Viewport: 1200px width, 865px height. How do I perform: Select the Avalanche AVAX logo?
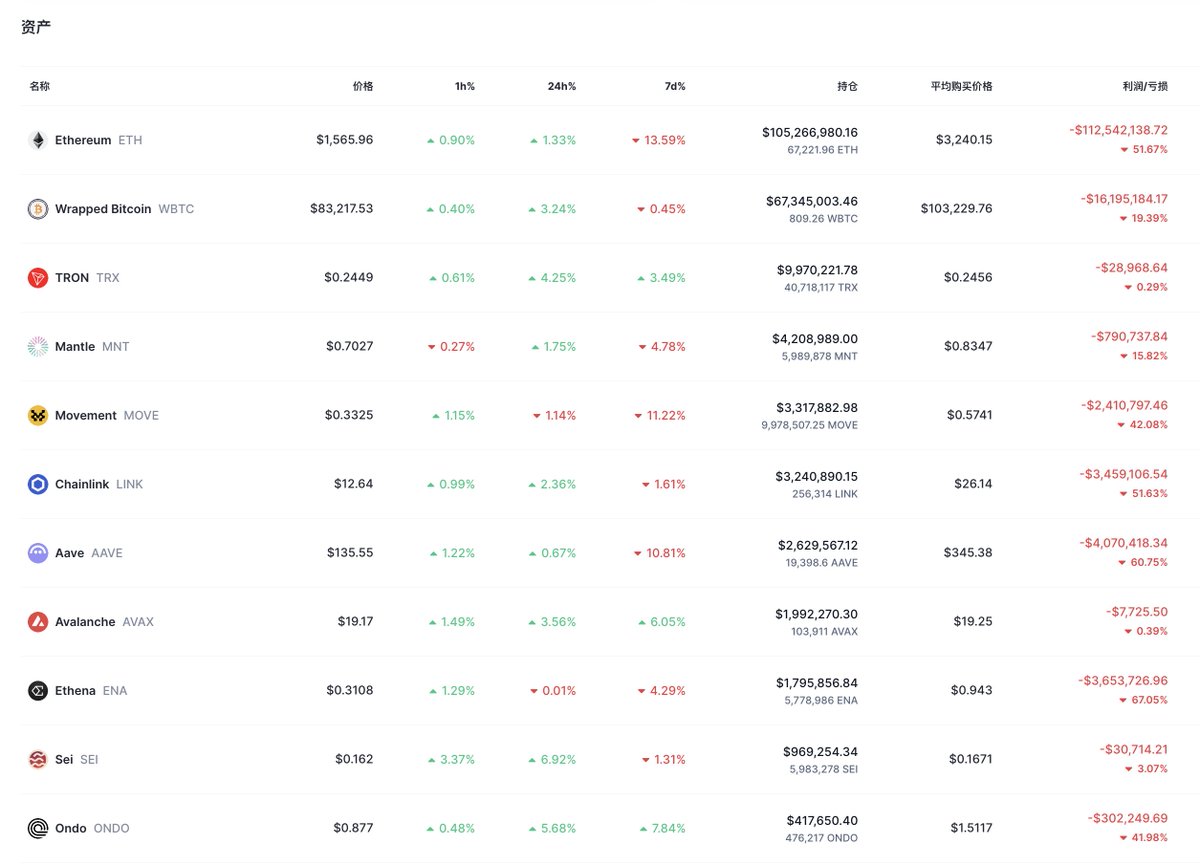coord(37,621)
